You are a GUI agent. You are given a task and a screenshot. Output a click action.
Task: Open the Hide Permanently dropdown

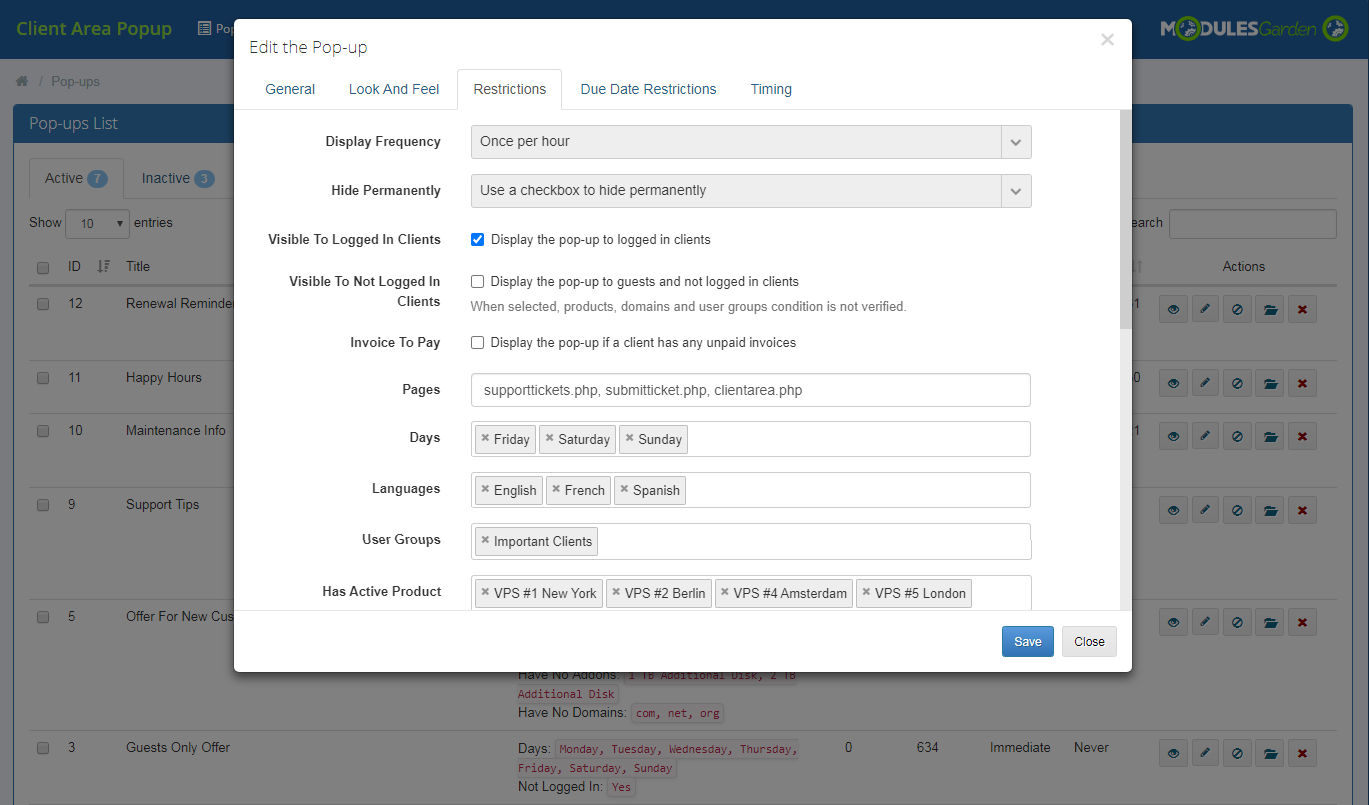1015,190
